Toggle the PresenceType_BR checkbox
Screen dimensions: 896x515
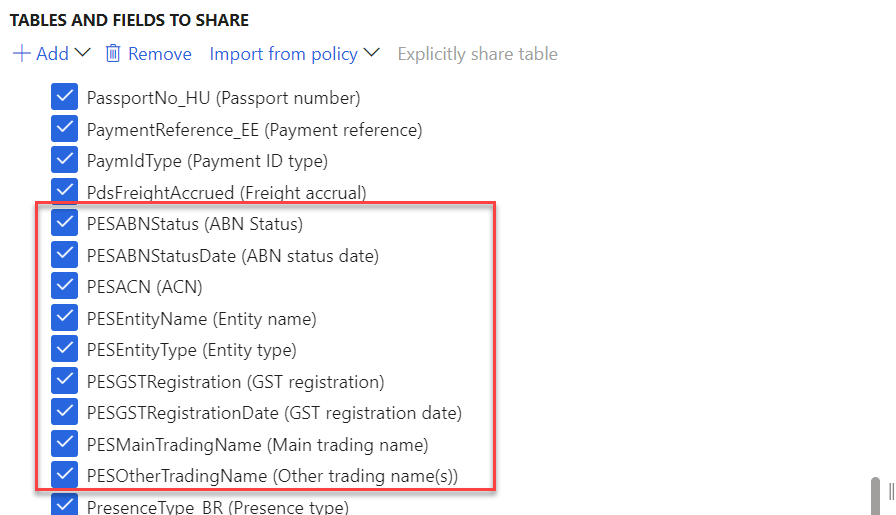coord(65,505)
